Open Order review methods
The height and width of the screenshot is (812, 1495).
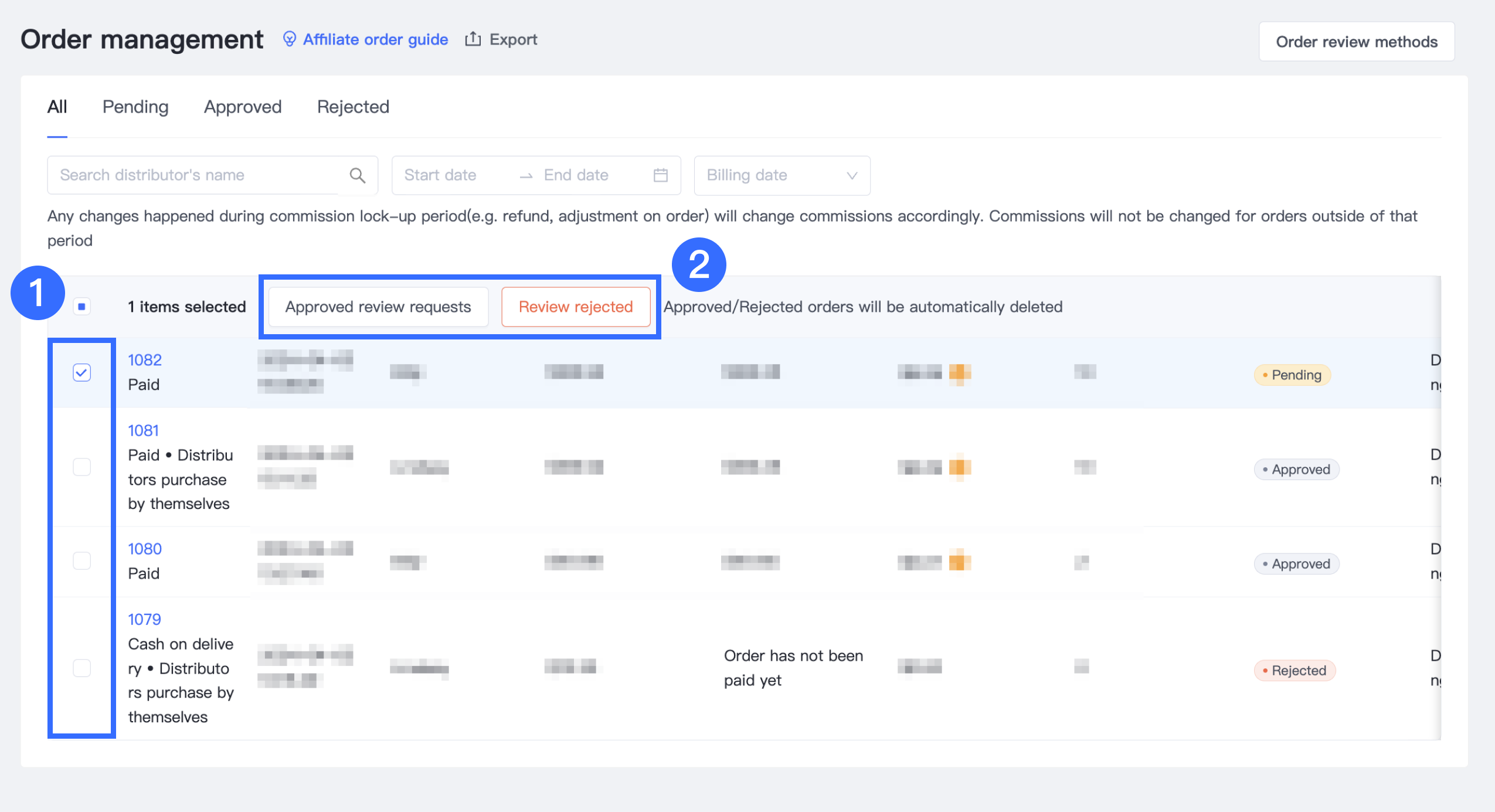[x=1356, y=42]
